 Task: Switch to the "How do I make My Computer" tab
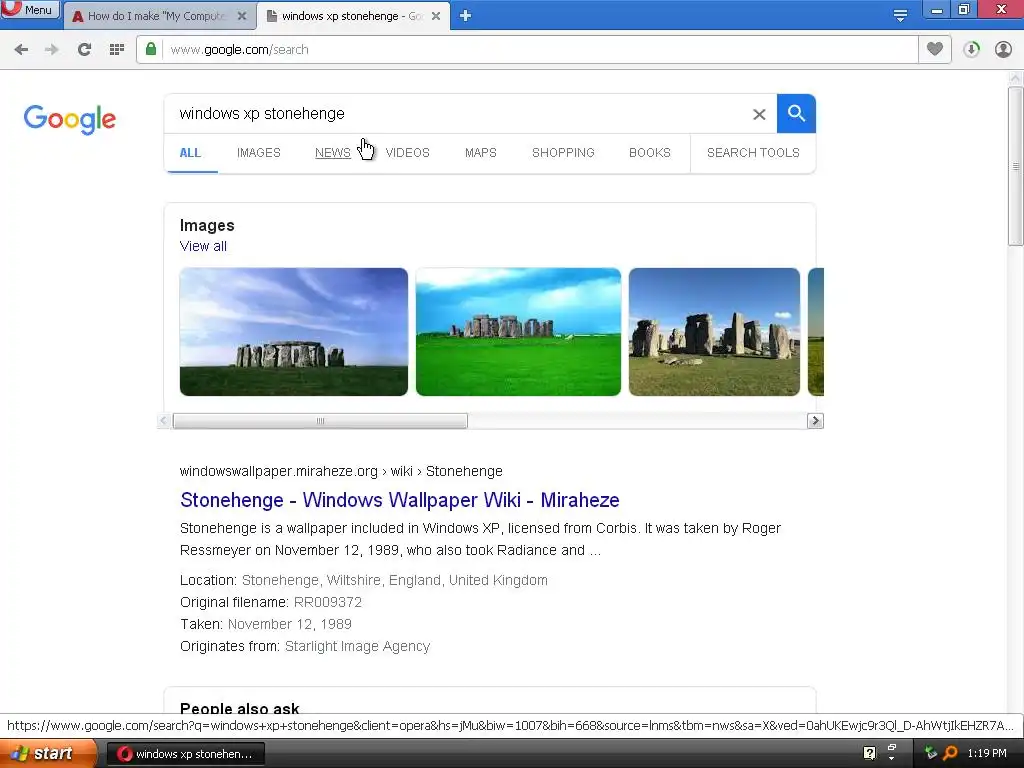tap(157, 16)
